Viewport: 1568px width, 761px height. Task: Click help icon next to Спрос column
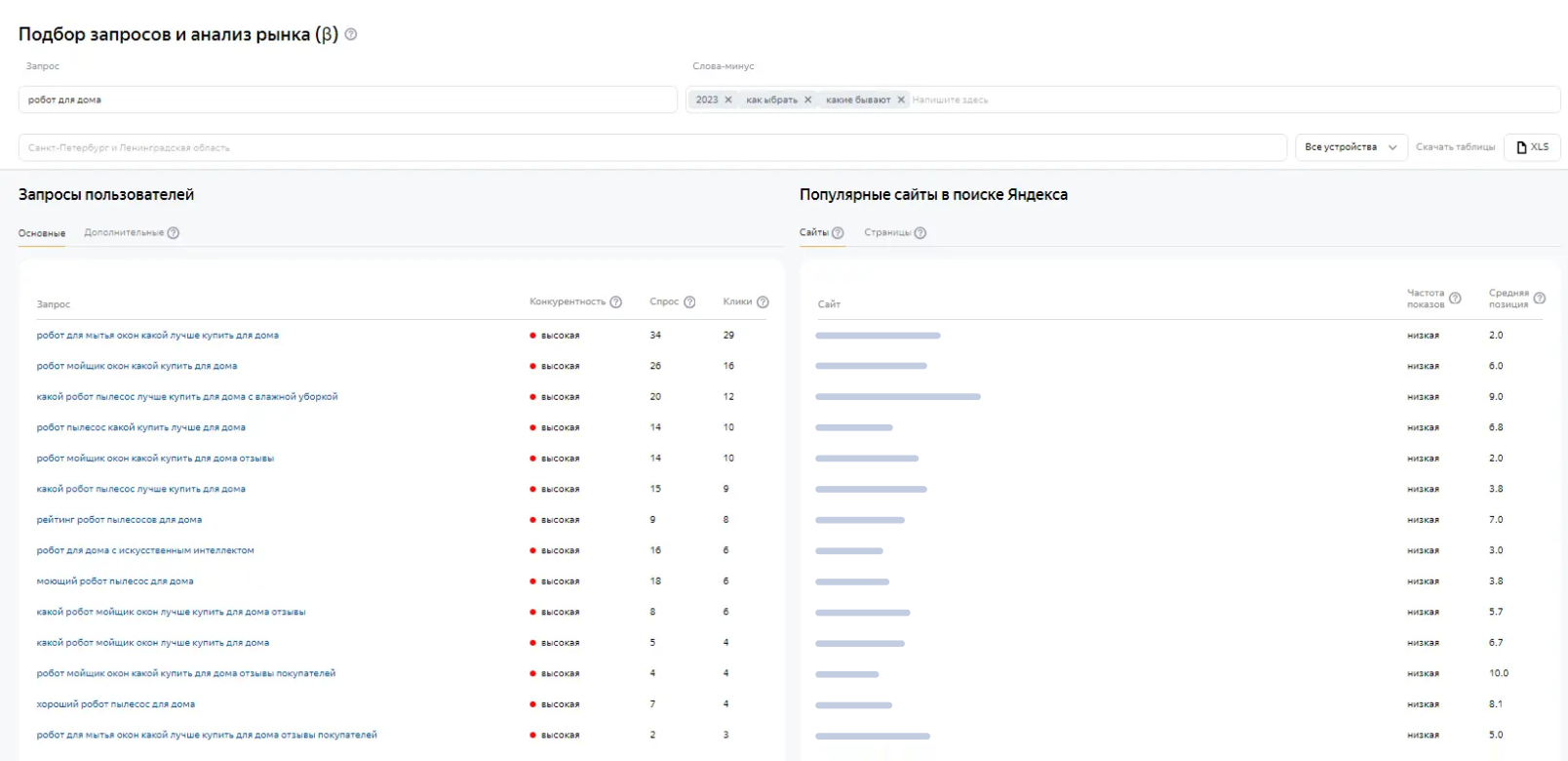[689, 302]
